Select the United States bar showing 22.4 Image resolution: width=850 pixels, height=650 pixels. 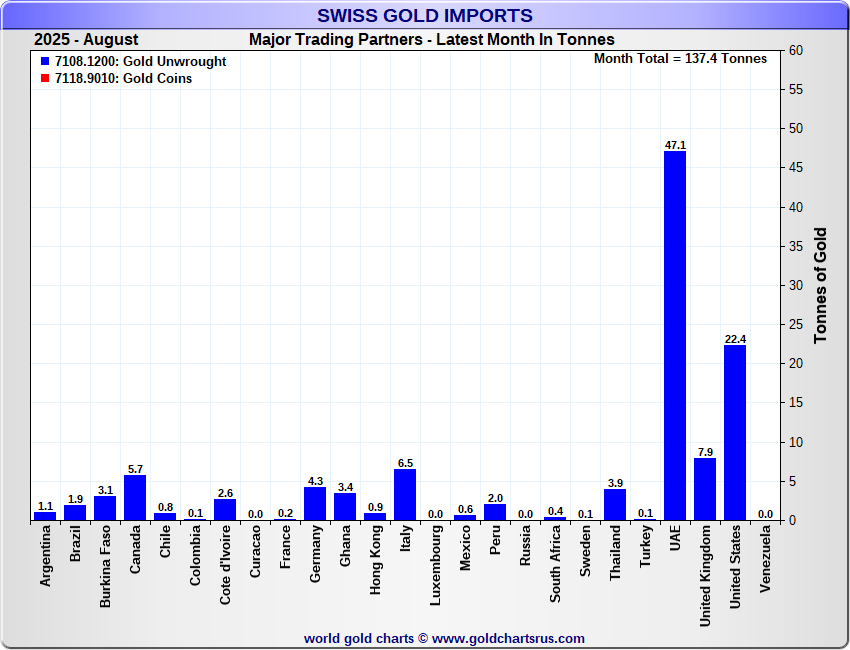coord(735,432)
